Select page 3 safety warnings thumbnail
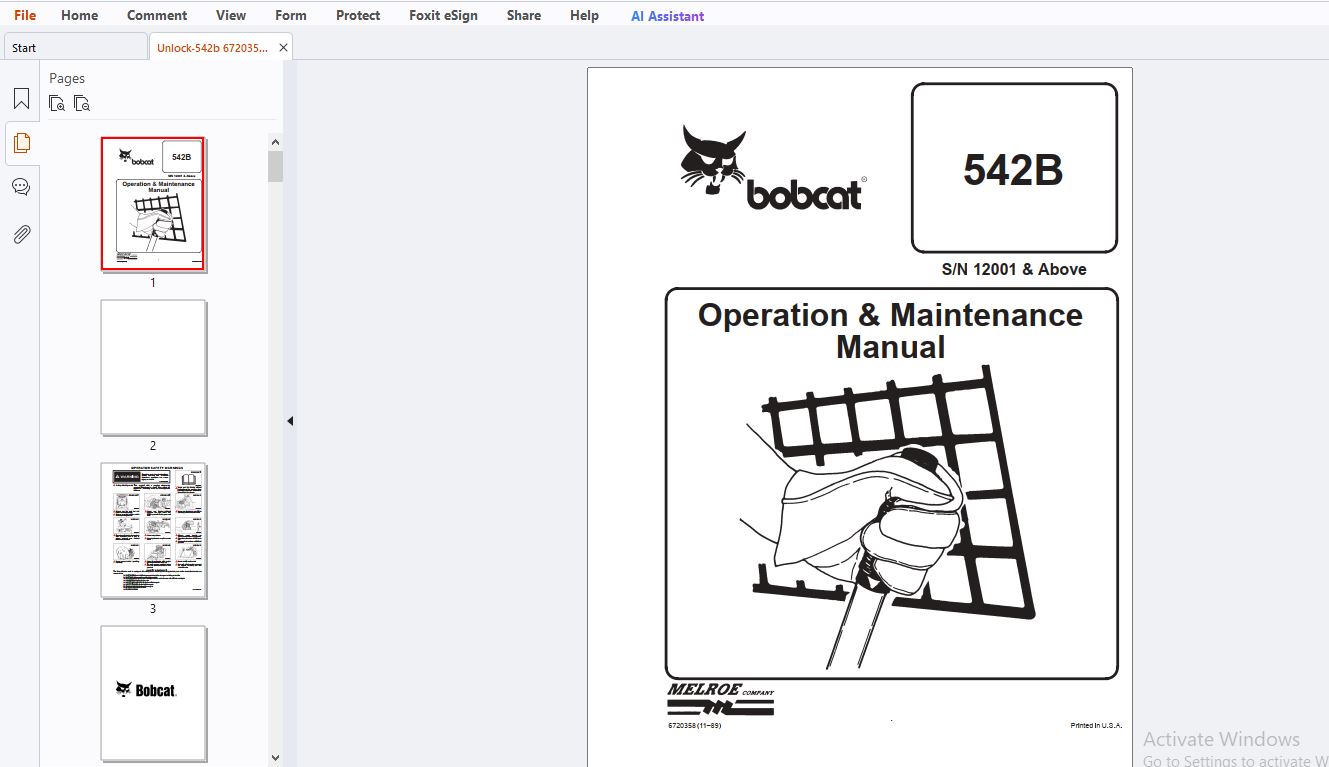1329x767 pixels. [x=153, y=531]
